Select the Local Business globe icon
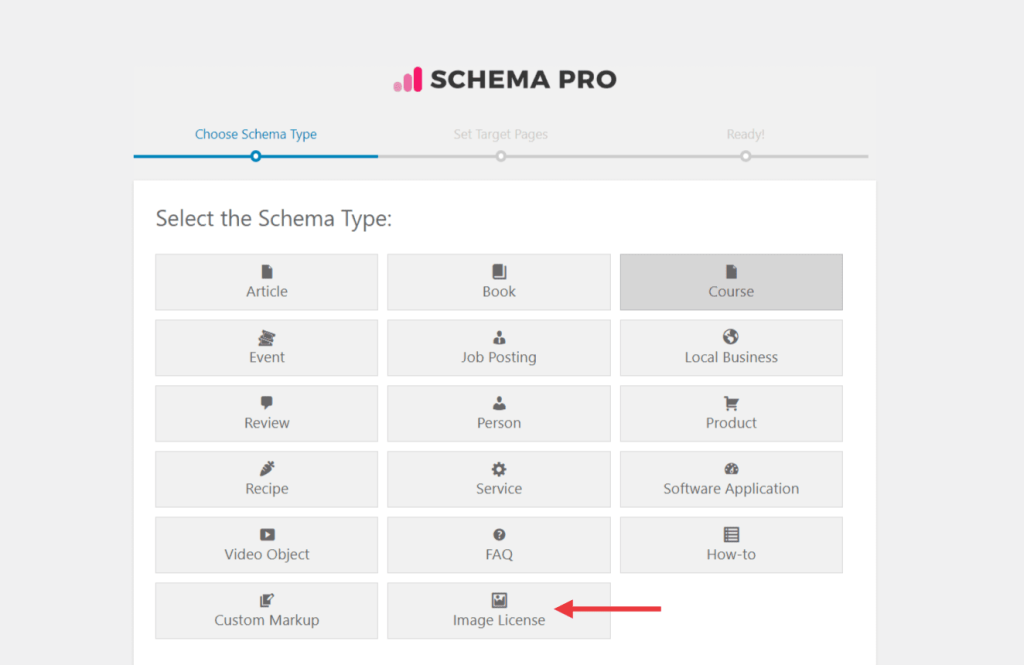The width and height of the screenshot is (1024, 665). click(x=731, y=337)
